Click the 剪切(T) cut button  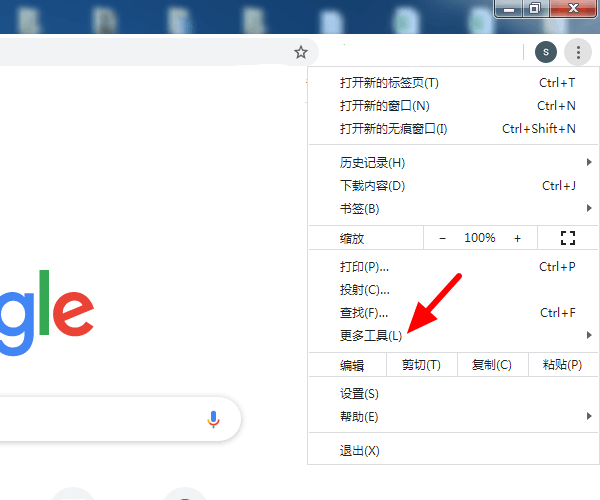[x=422, y=365]
